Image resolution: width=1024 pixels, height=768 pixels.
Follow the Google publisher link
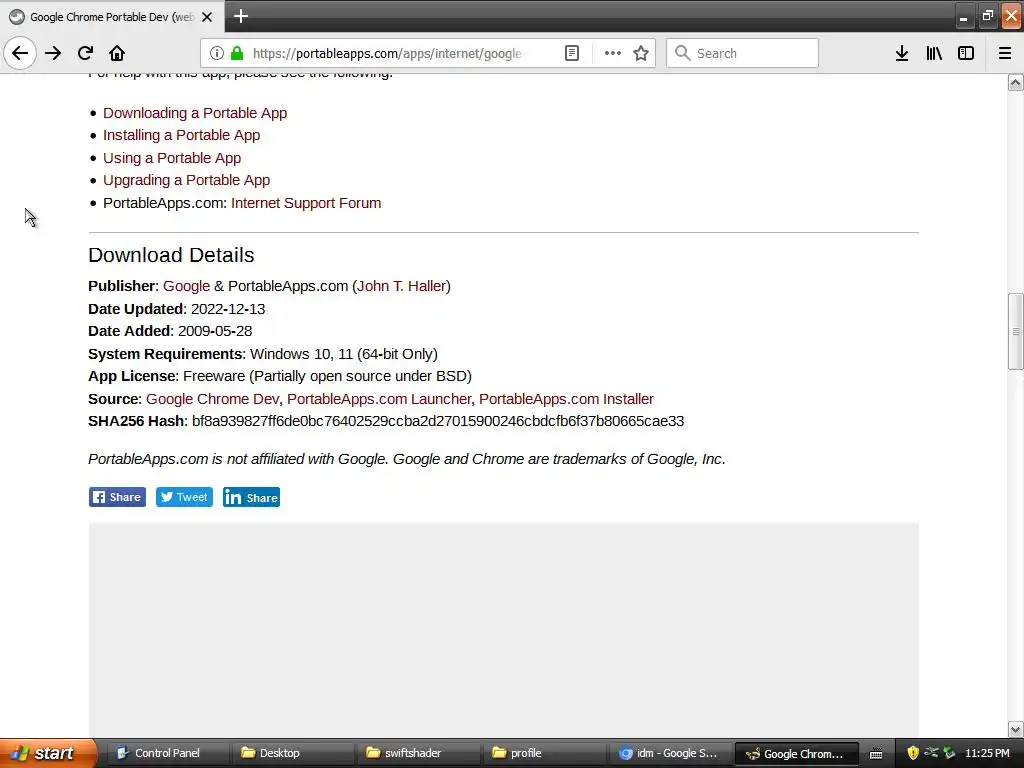click(x=186, y=286)
